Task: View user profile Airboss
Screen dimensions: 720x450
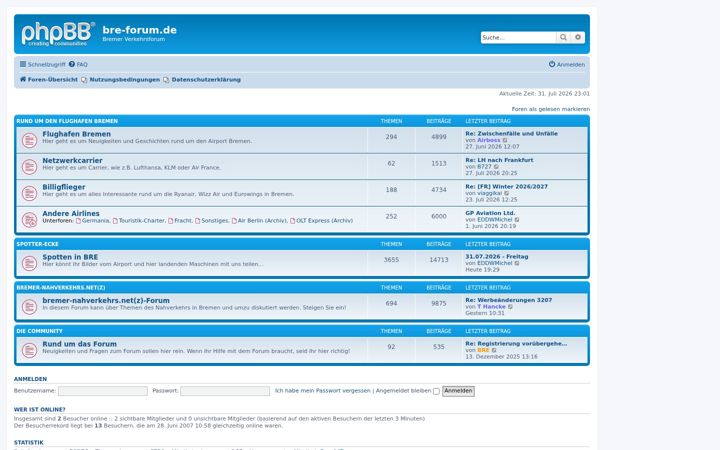Action: click(489, 140)
